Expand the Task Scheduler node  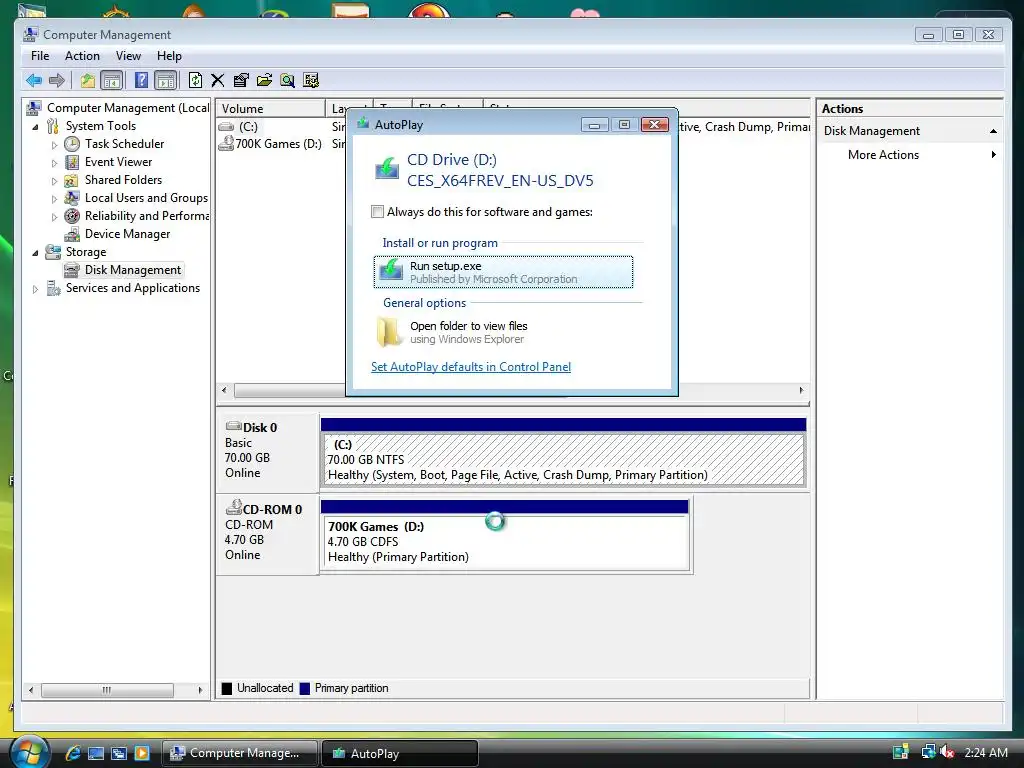pos(54,145)
